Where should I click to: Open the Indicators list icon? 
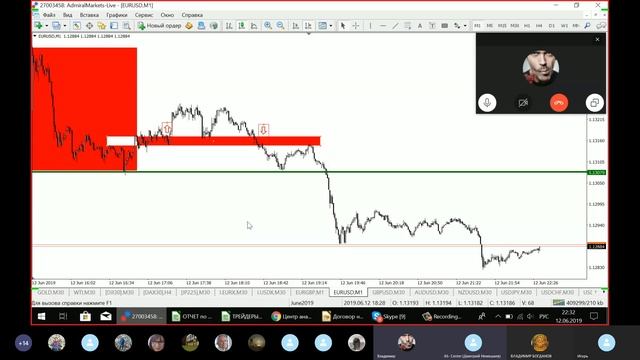pos(322,26)
